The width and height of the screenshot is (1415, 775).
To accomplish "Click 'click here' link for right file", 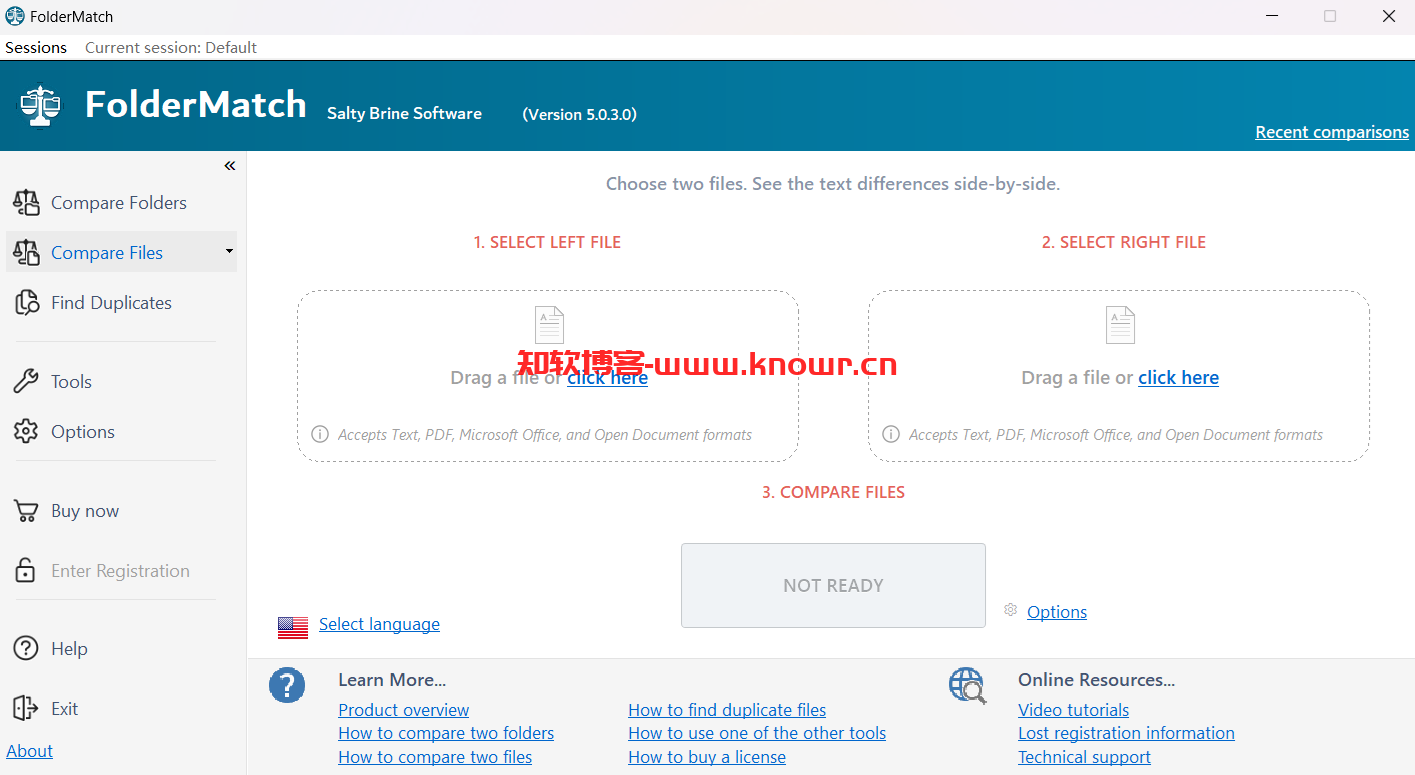I will point(1178,378).
